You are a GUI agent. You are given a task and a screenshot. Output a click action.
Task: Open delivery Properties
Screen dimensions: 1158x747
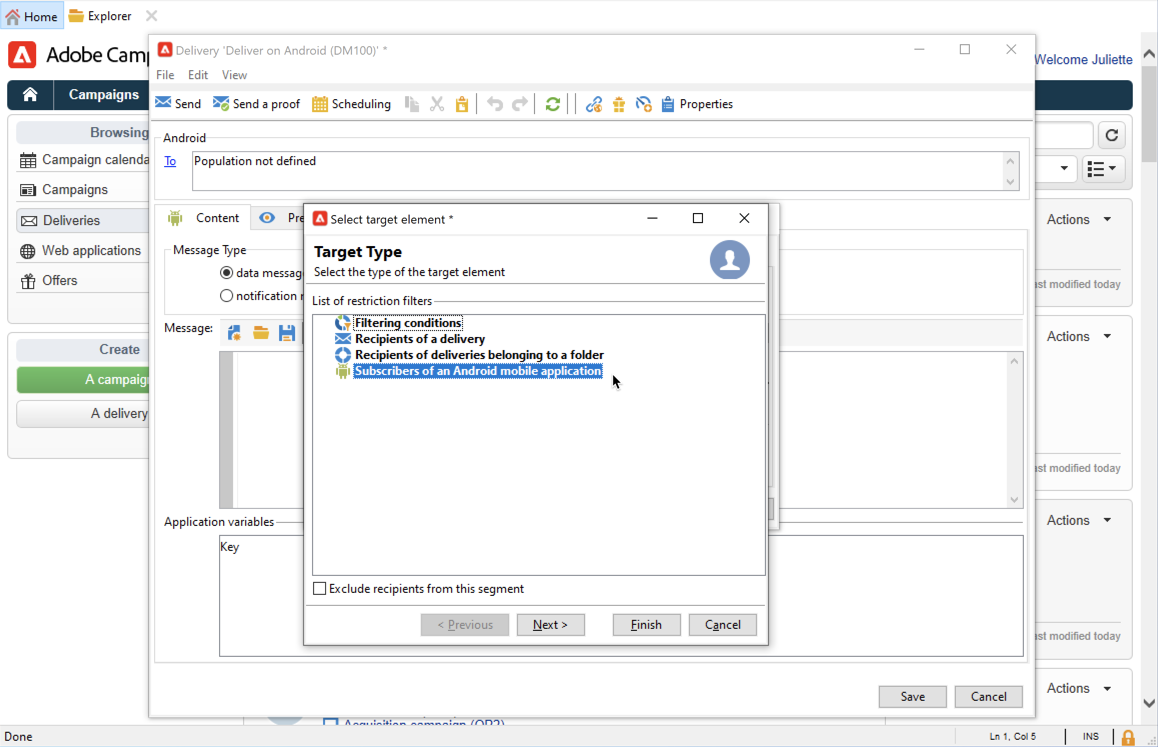(697, 103)
